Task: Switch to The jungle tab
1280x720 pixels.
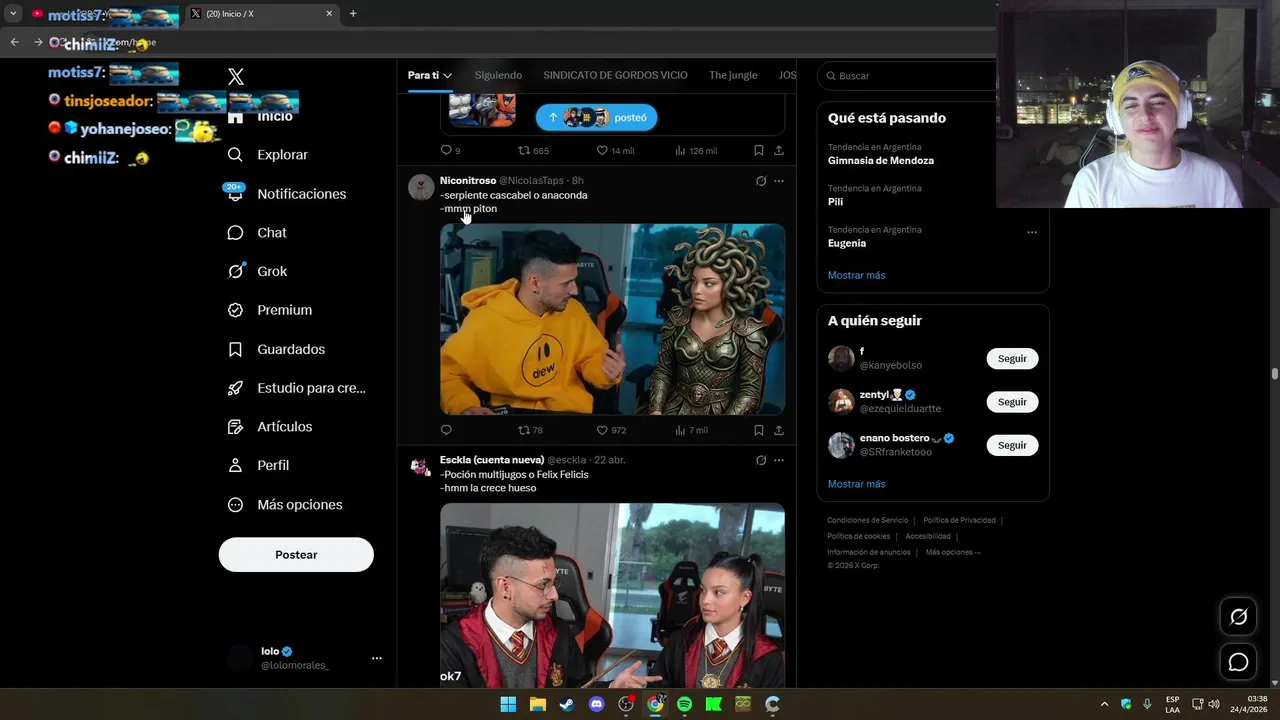Action: pos(733,75)
